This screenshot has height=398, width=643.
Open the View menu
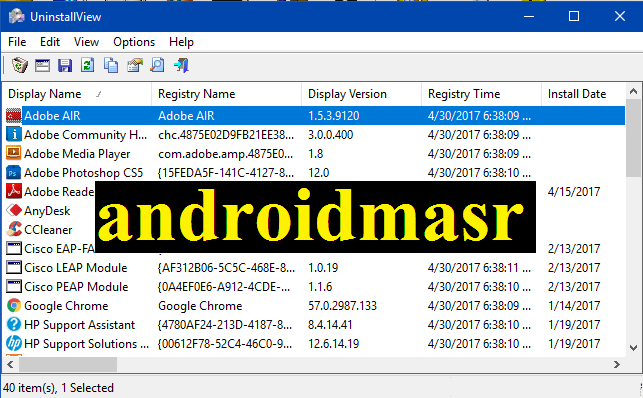(x=86, y=42)
